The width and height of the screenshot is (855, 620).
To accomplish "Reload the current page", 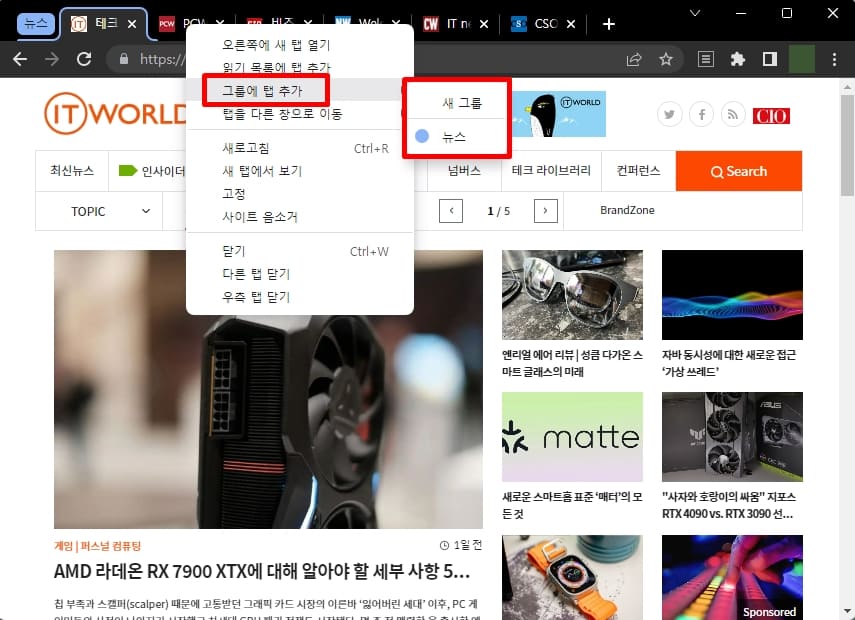I will click(84, 59).
